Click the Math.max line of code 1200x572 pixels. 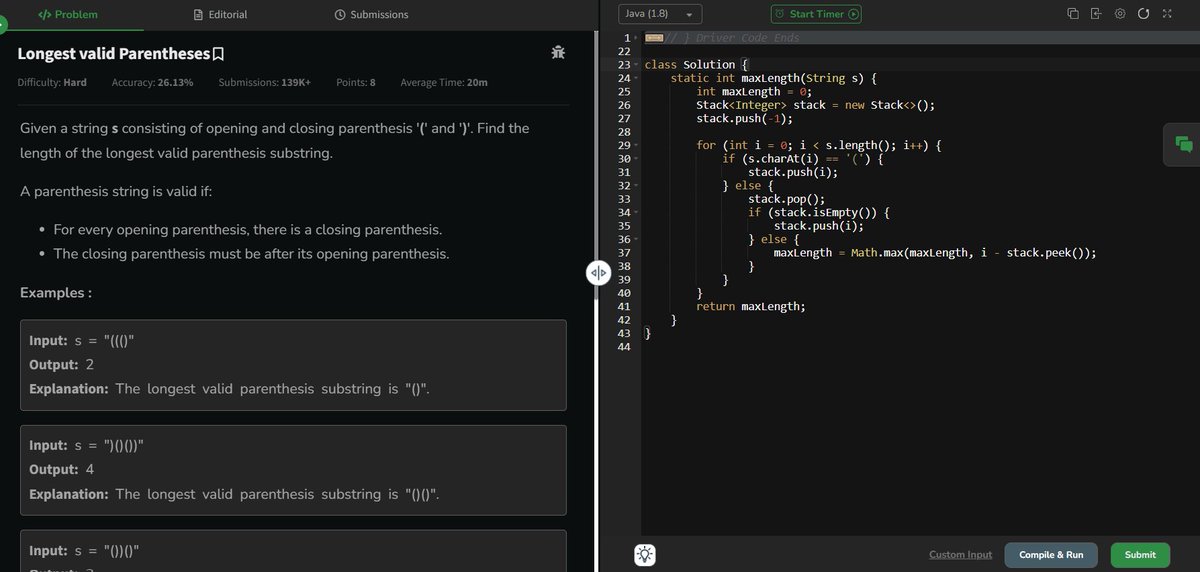(x=935, y=253)
